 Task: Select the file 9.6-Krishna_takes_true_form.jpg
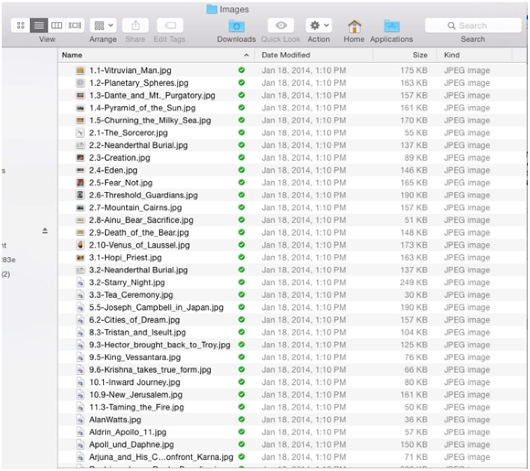(x=150, y=370)
